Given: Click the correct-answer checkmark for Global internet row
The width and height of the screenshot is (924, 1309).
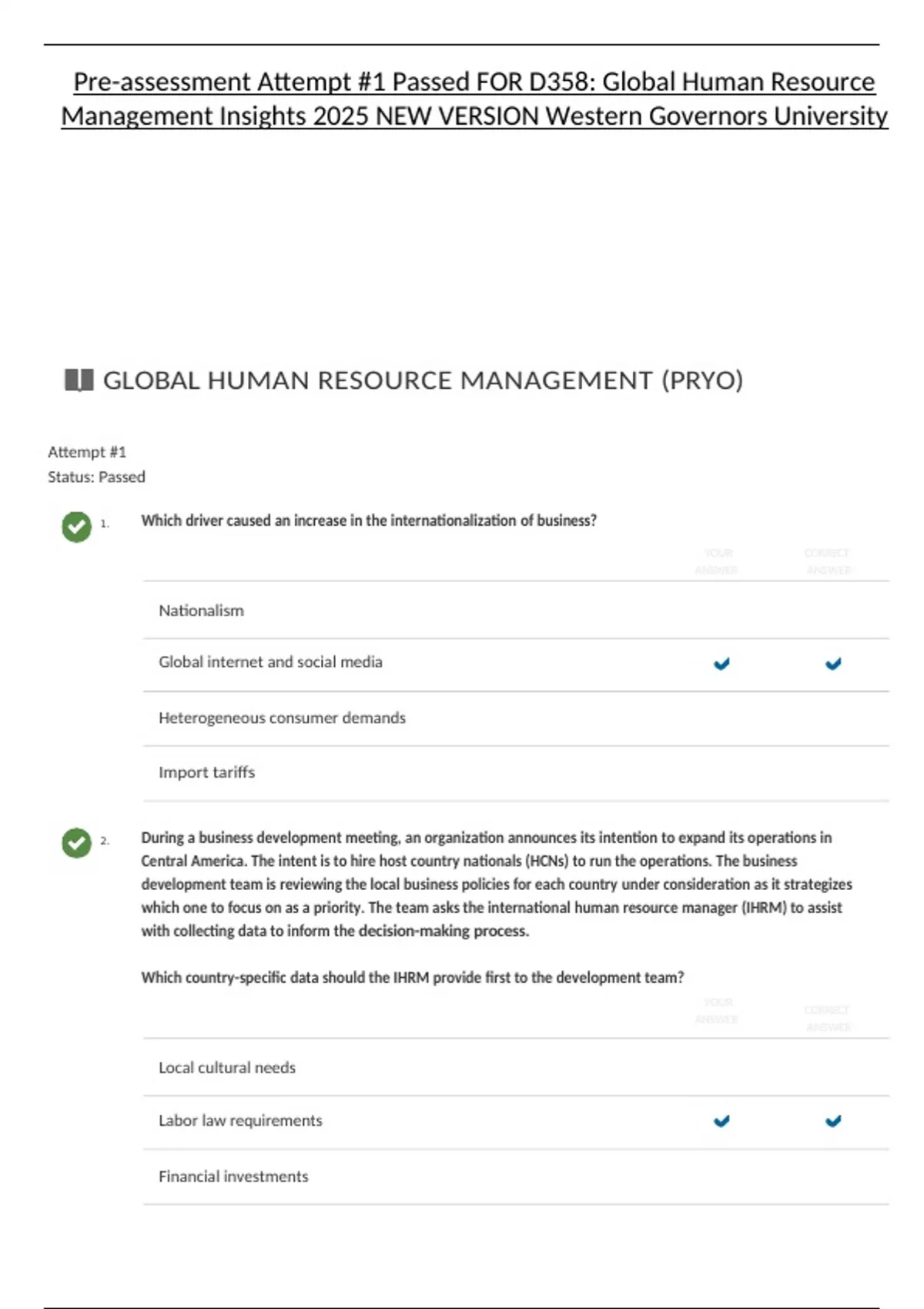Looking at the screenshot, I should point(833,664).
